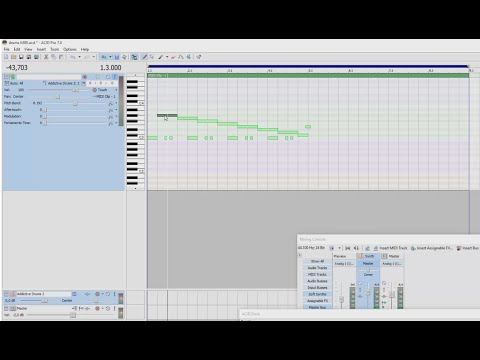The width and height of the screenshot is (480, 360).
Task: Adjust the Modulation slider handle
Action: tap(45, 116)
